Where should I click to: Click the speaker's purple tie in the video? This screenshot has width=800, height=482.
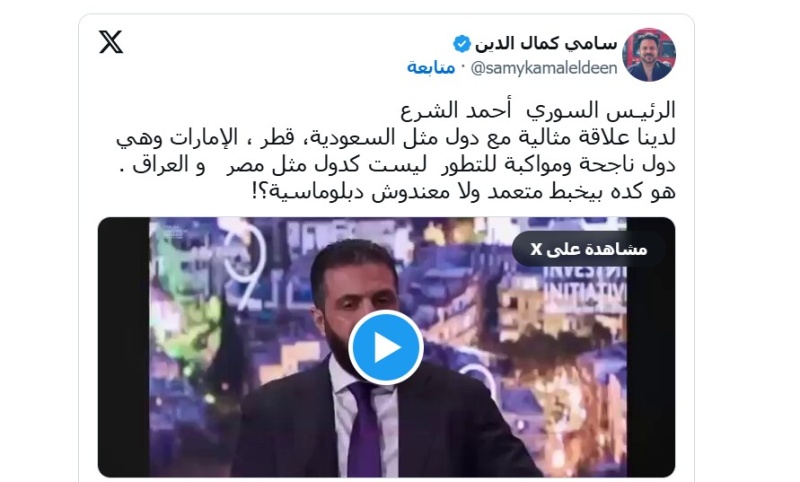(x=364, y=429)
